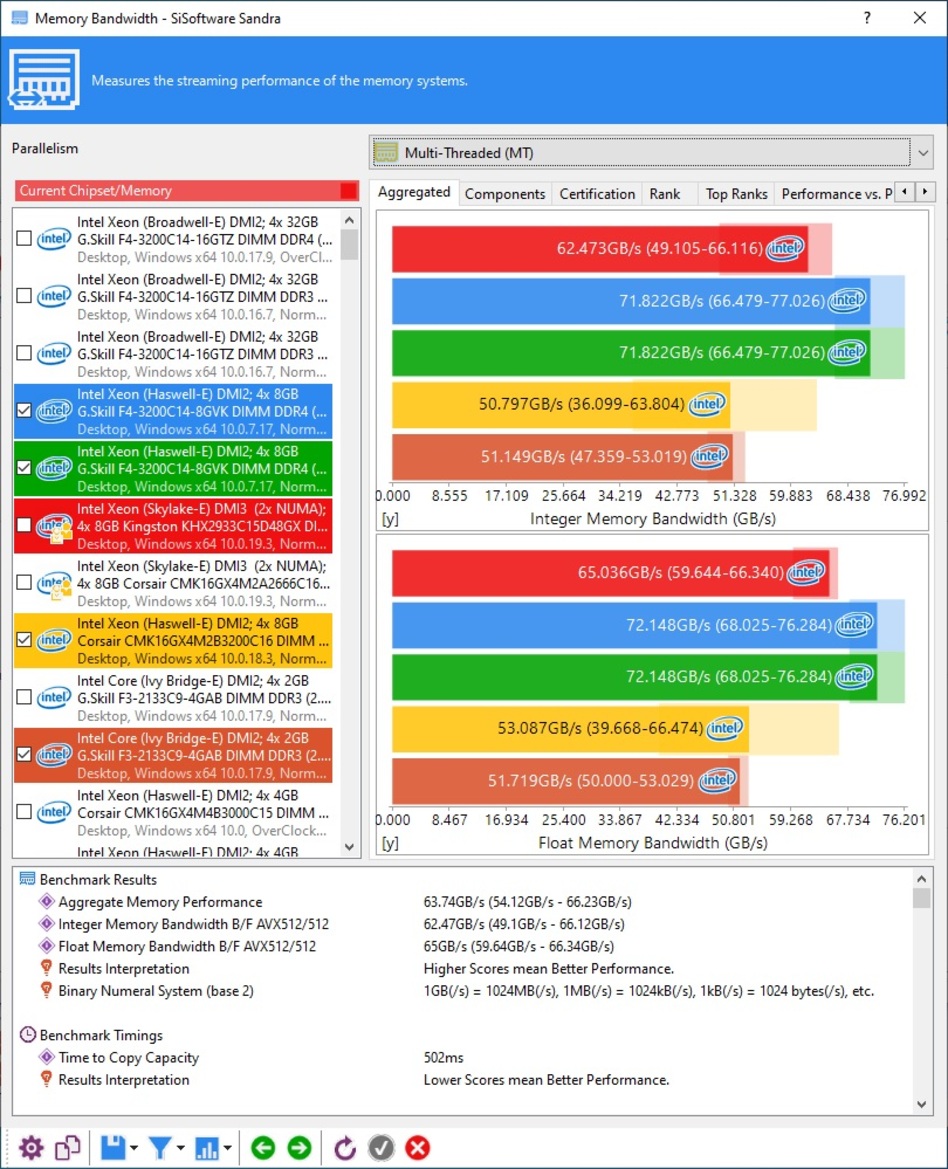This screenshot has height=1169, width=948.
Task: Click the [y] axis label under Float chart
Action: pos(390,842)
